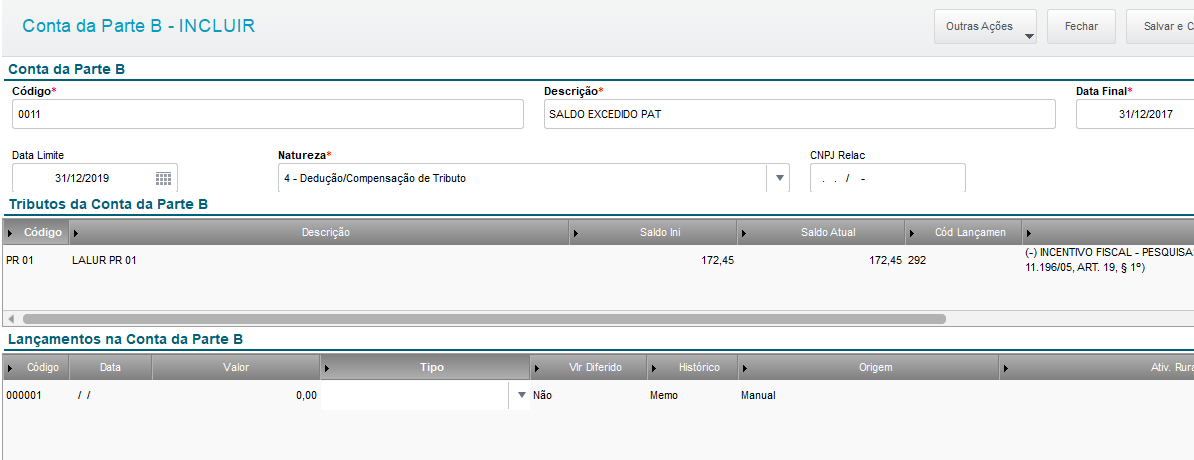Click the Tributos horizontal scrollbar thumb
The height and width of the screenshot is (460, 1194).
click(484, 319)
